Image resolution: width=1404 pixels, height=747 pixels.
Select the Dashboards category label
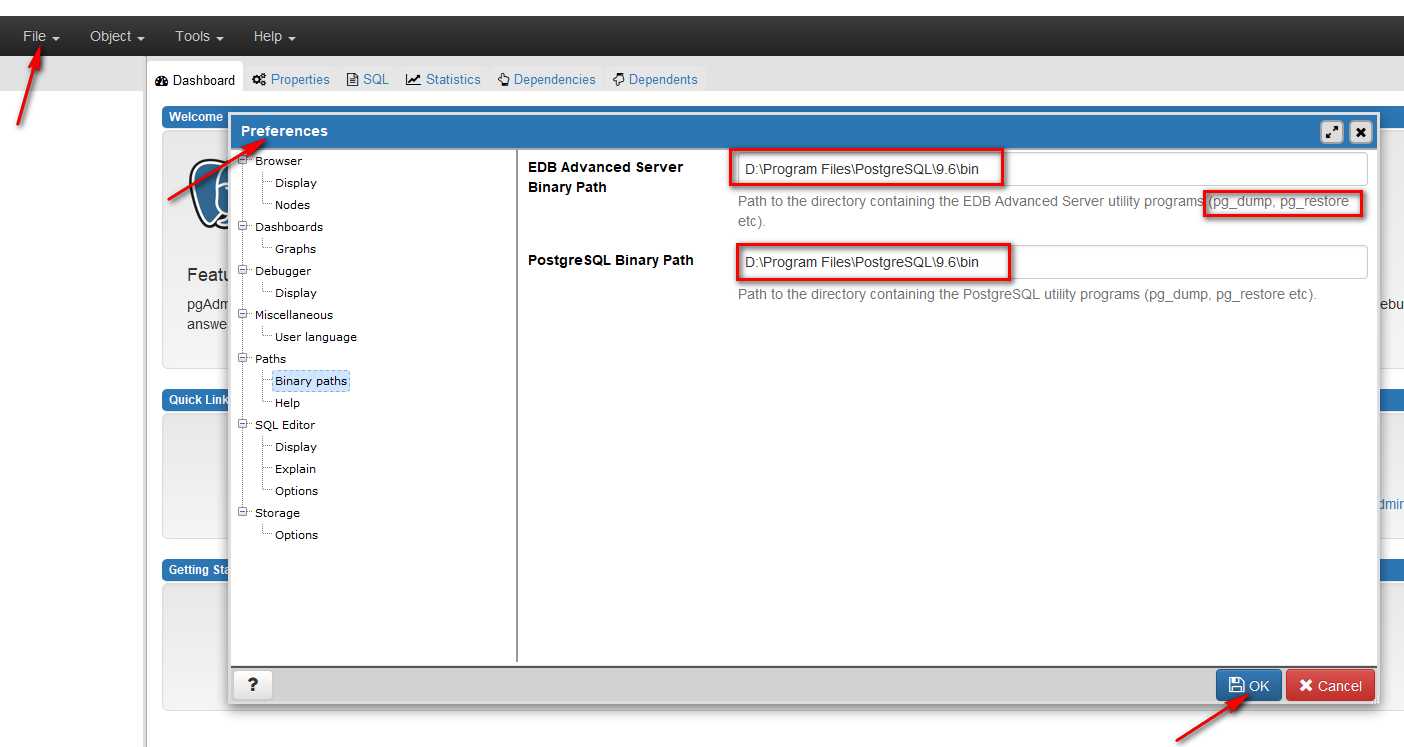pyautogui.click(x=289, y=227)
